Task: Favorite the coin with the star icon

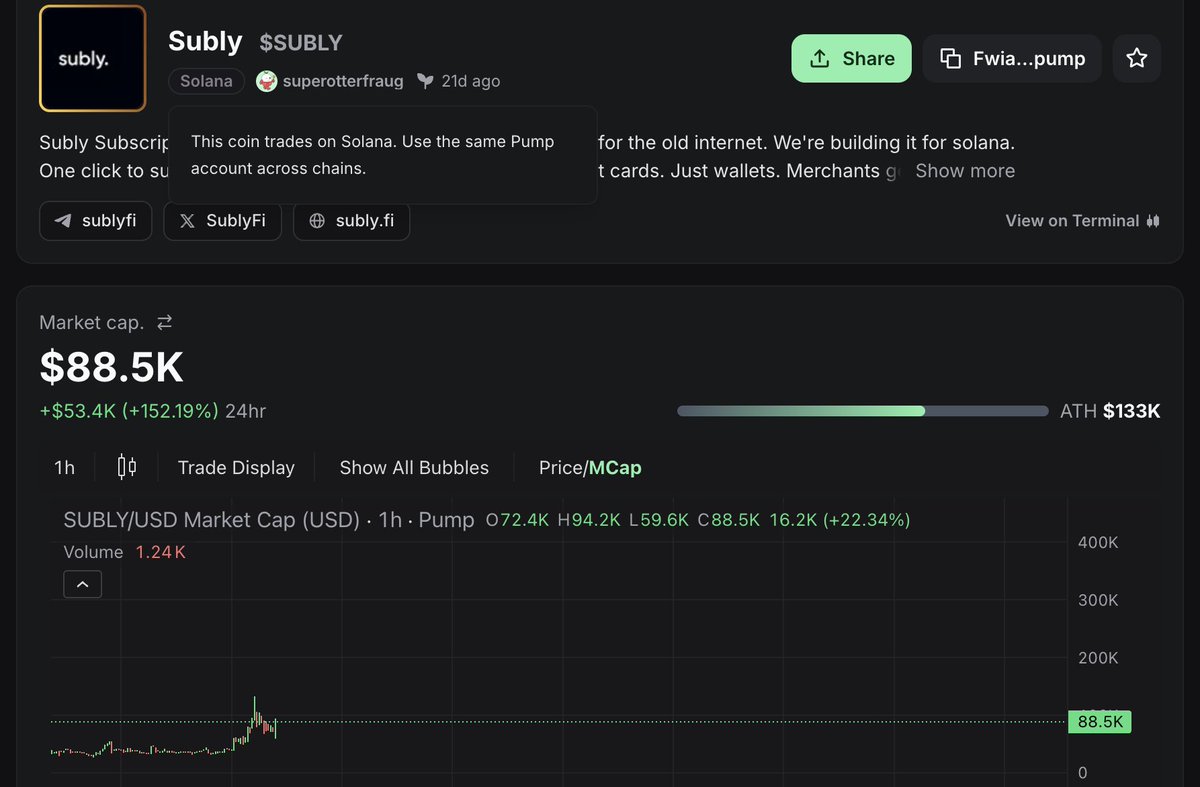Action: [x=1137, y=58]
